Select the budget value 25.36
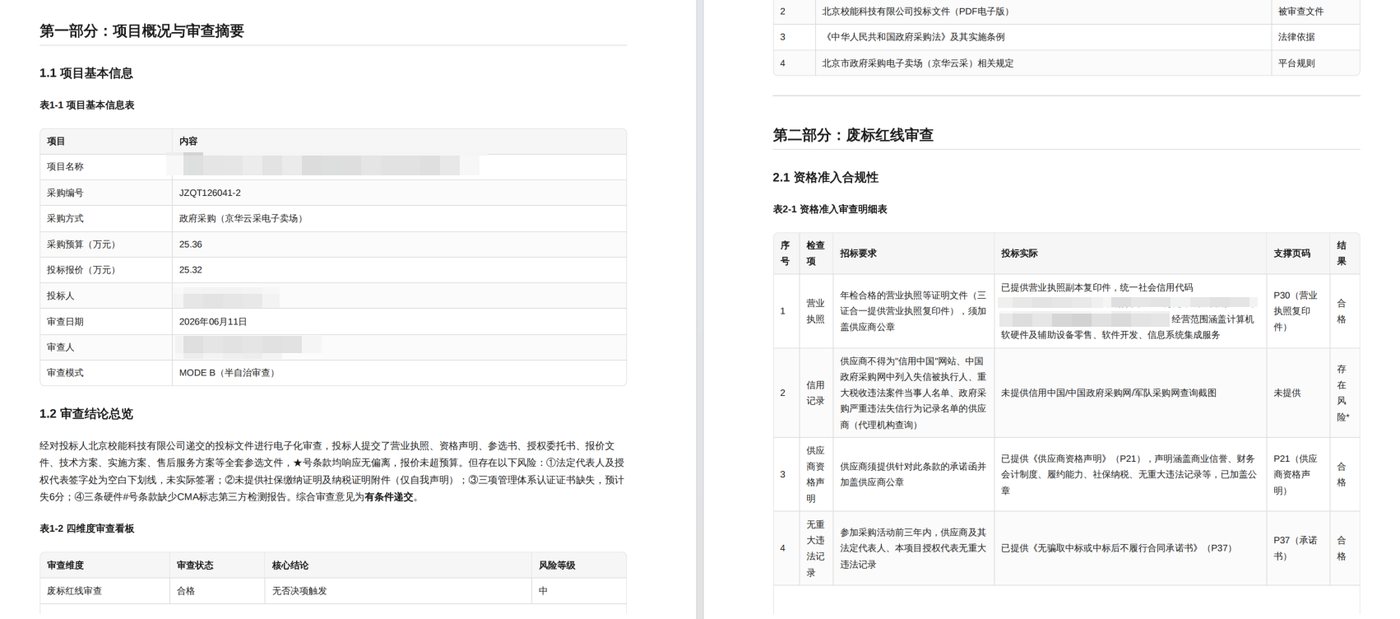Image resolution: width=1400 pixels, height=619 pixels. [191, 244]
